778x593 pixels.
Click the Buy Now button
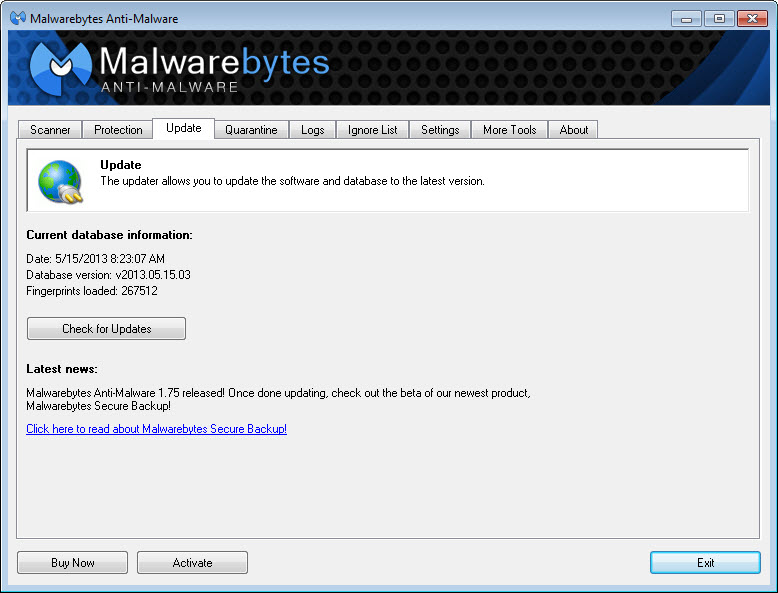coord(72,563)
